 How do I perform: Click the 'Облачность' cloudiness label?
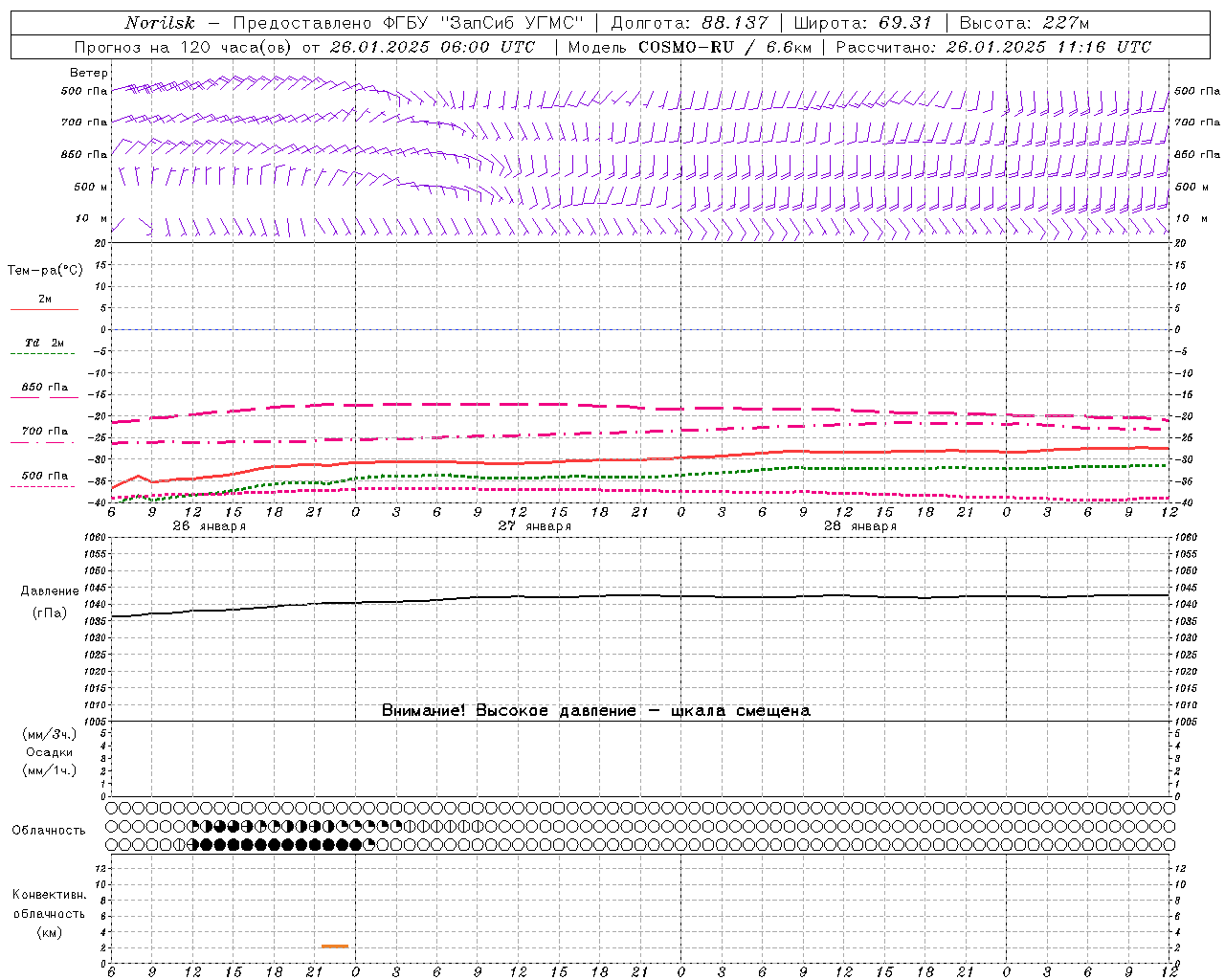[49, 831]
